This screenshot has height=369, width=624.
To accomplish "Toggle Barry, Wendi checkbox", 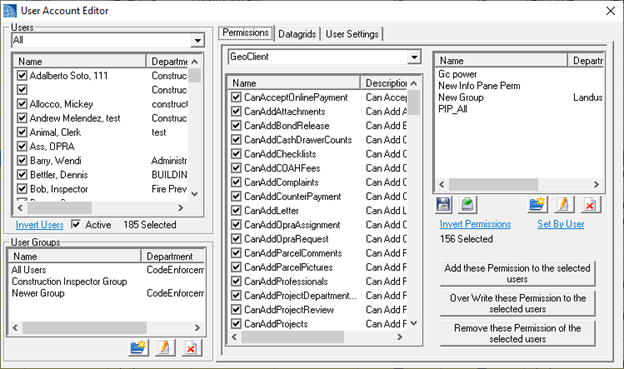I will 22,160.
